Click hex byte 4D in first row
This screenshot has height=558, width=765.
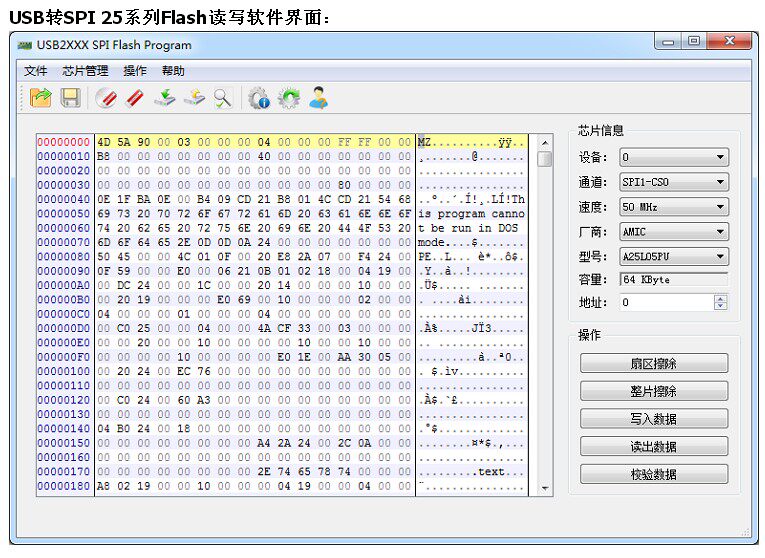[103, 142]
